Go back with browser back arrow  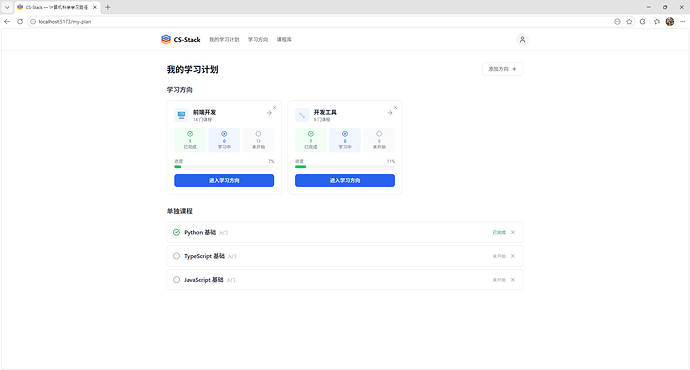click(7, 22)
